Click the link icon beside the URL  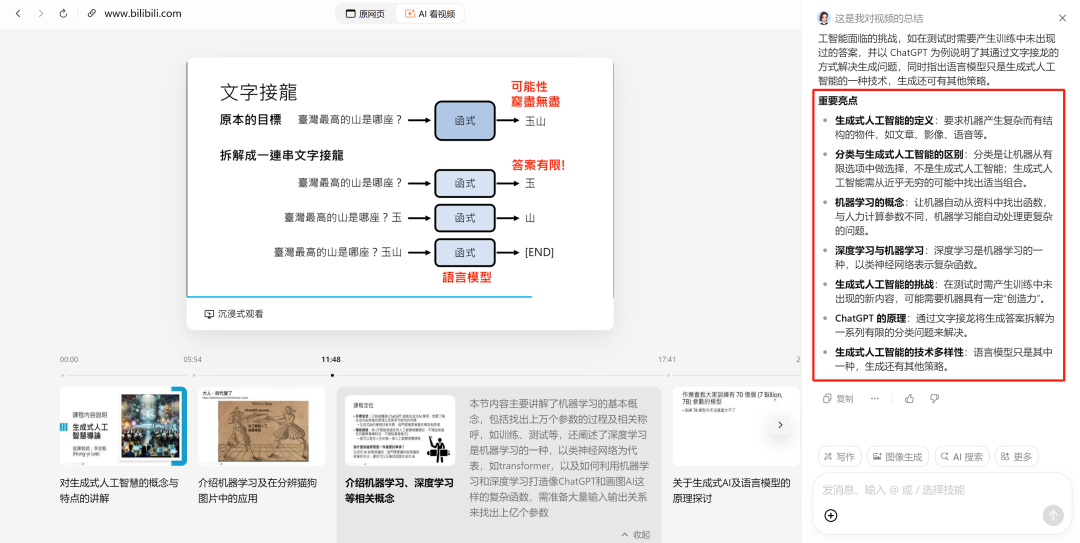click(92, 13)
